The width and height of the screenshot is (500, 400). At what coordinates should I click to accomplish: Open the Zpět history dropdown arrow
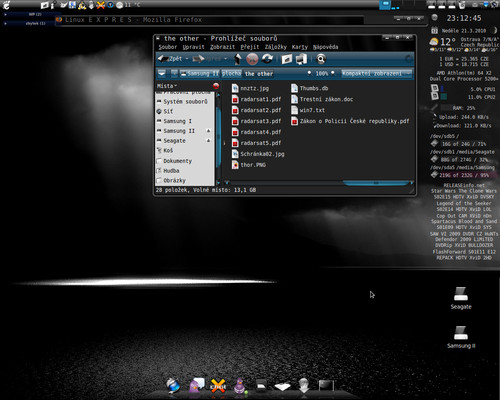coord(187,59)
